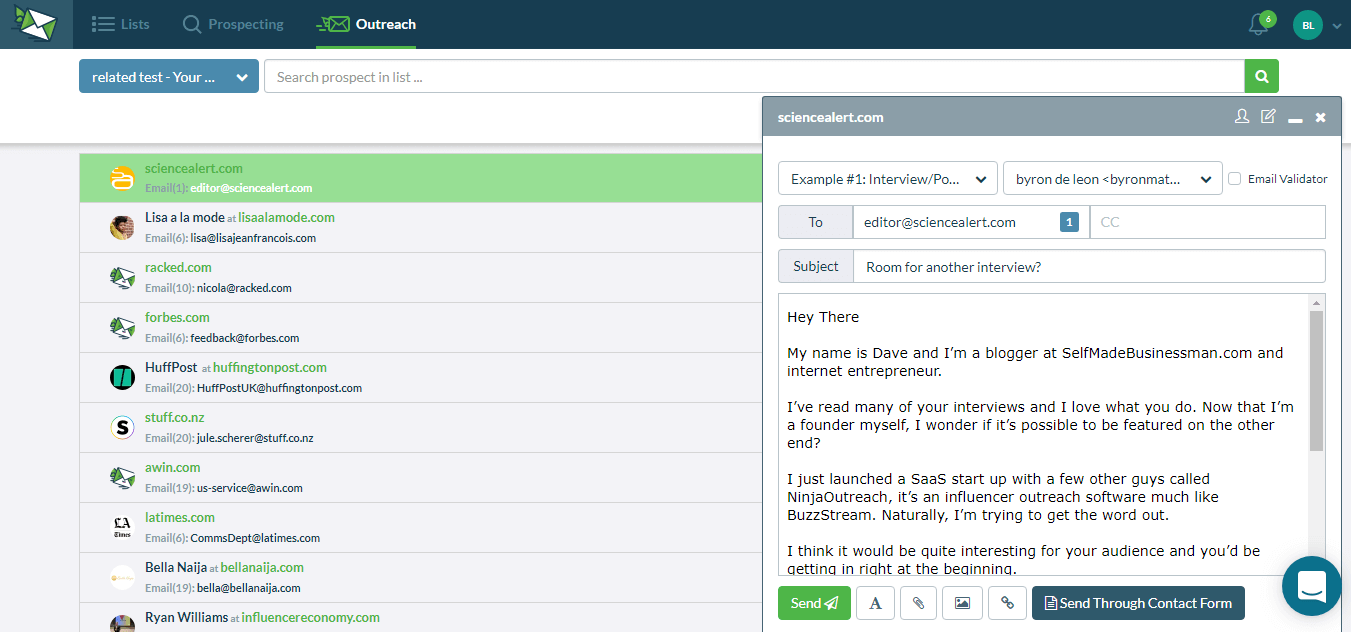The width and height of the screenshot is (1351, 632).
Task: Click the Bella Naija logo
Action: pyautogui.click(x=122, y=577)
